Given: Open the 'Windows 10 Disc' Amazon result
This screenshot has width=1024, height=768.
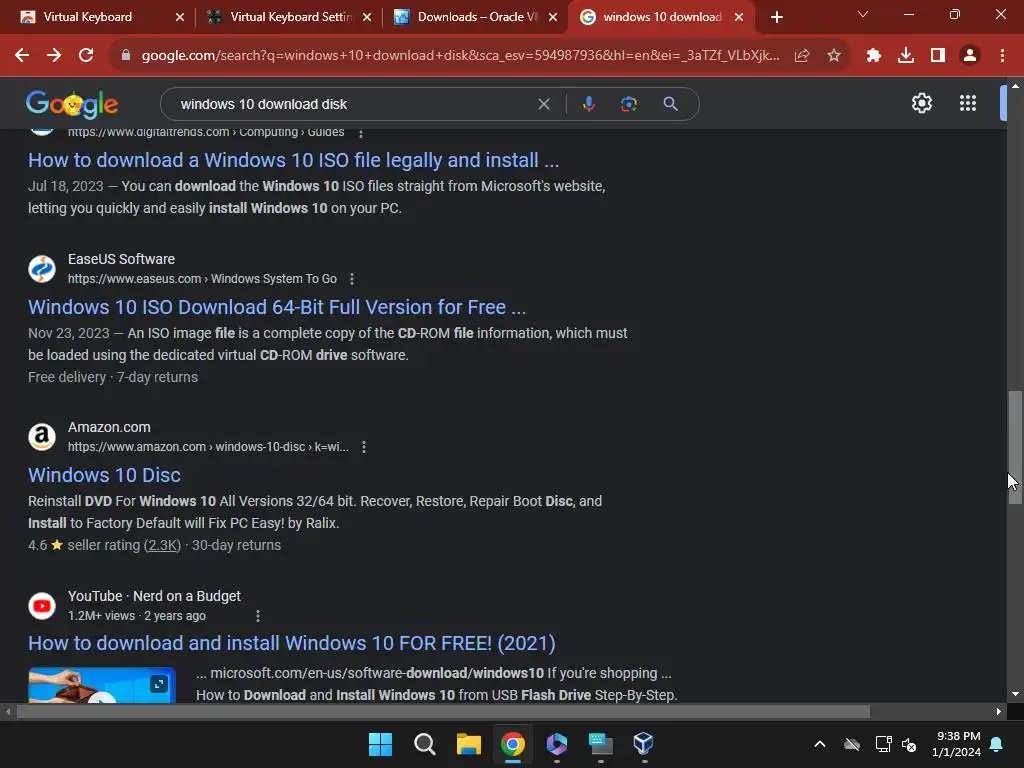Looking at the screenshot, I should point(104,475).
